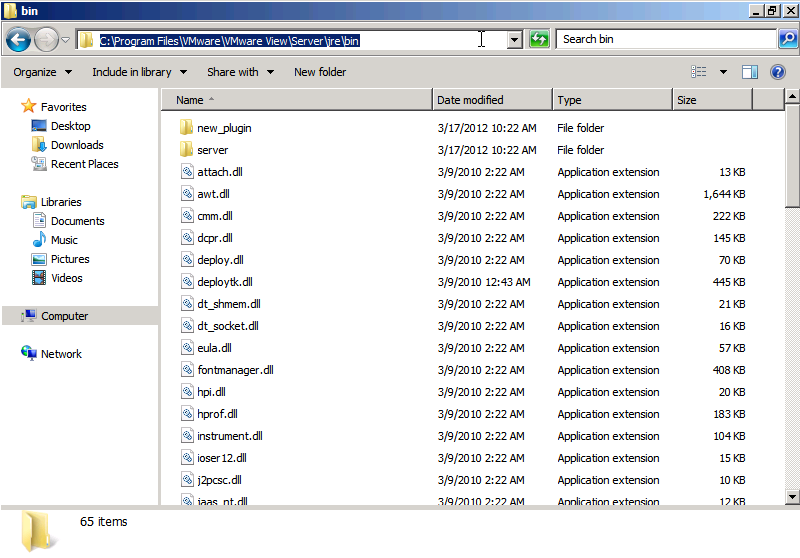Select the cmm.dll file icon
This screenshot has width=800, height=558.
pyautogui.click(x=187, y=215)
